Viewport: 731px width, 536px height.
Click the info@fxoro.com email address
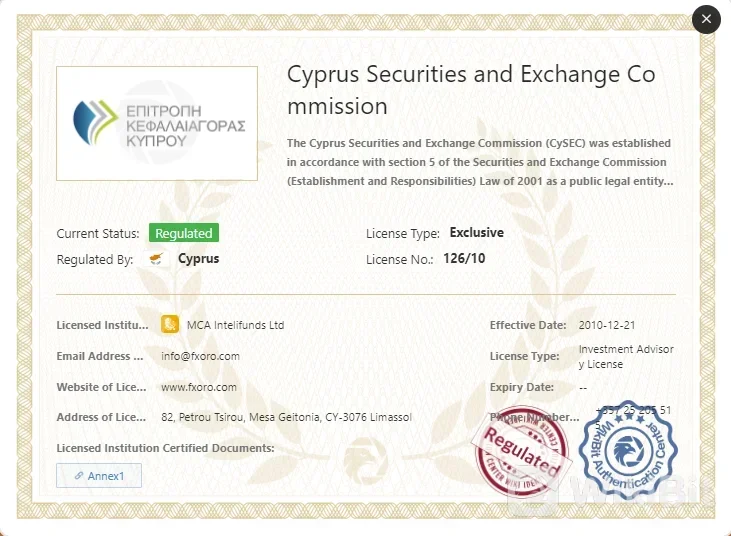tap(200, 356)
